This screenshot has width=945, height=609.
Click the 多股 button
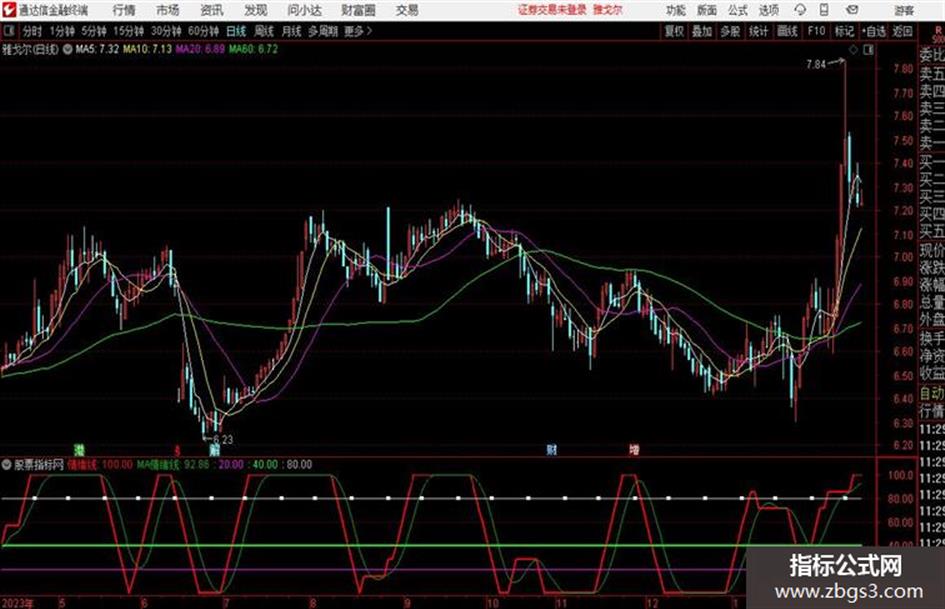coord(730,31)
